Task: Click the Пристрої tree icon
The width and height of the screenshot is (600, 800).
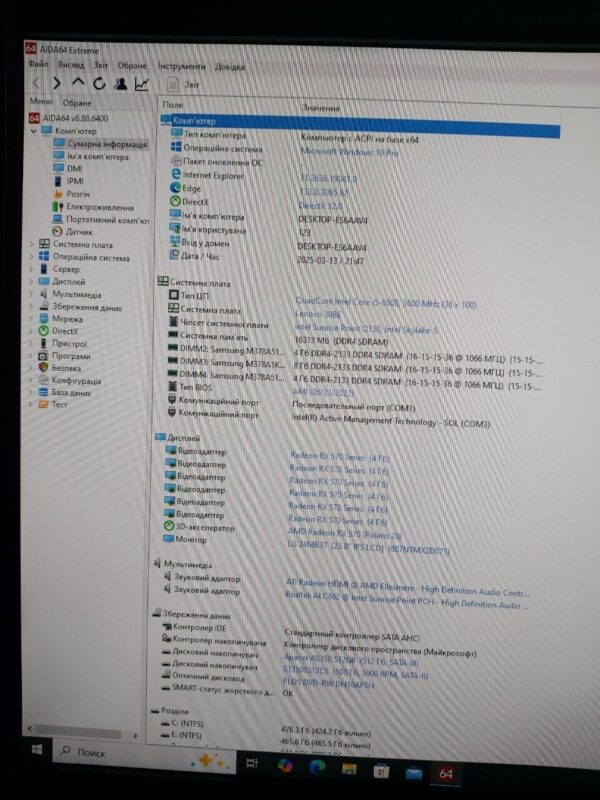Action: 44,343
